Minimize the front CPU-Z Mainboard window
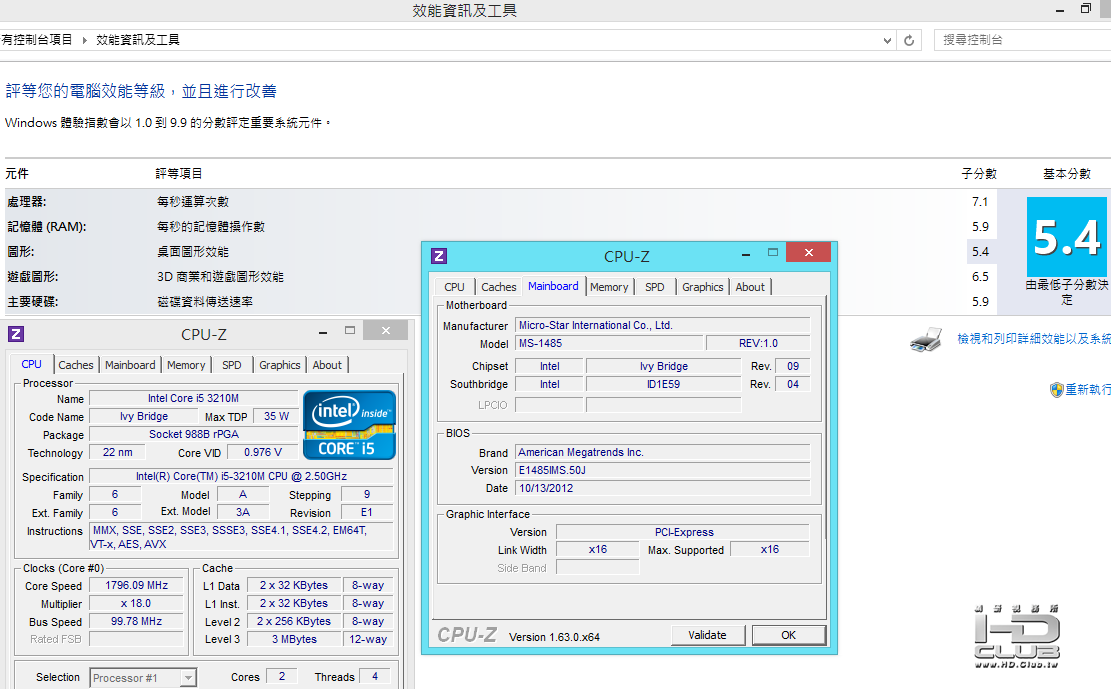Screen dimensions: 1111x689 [746, 253]
